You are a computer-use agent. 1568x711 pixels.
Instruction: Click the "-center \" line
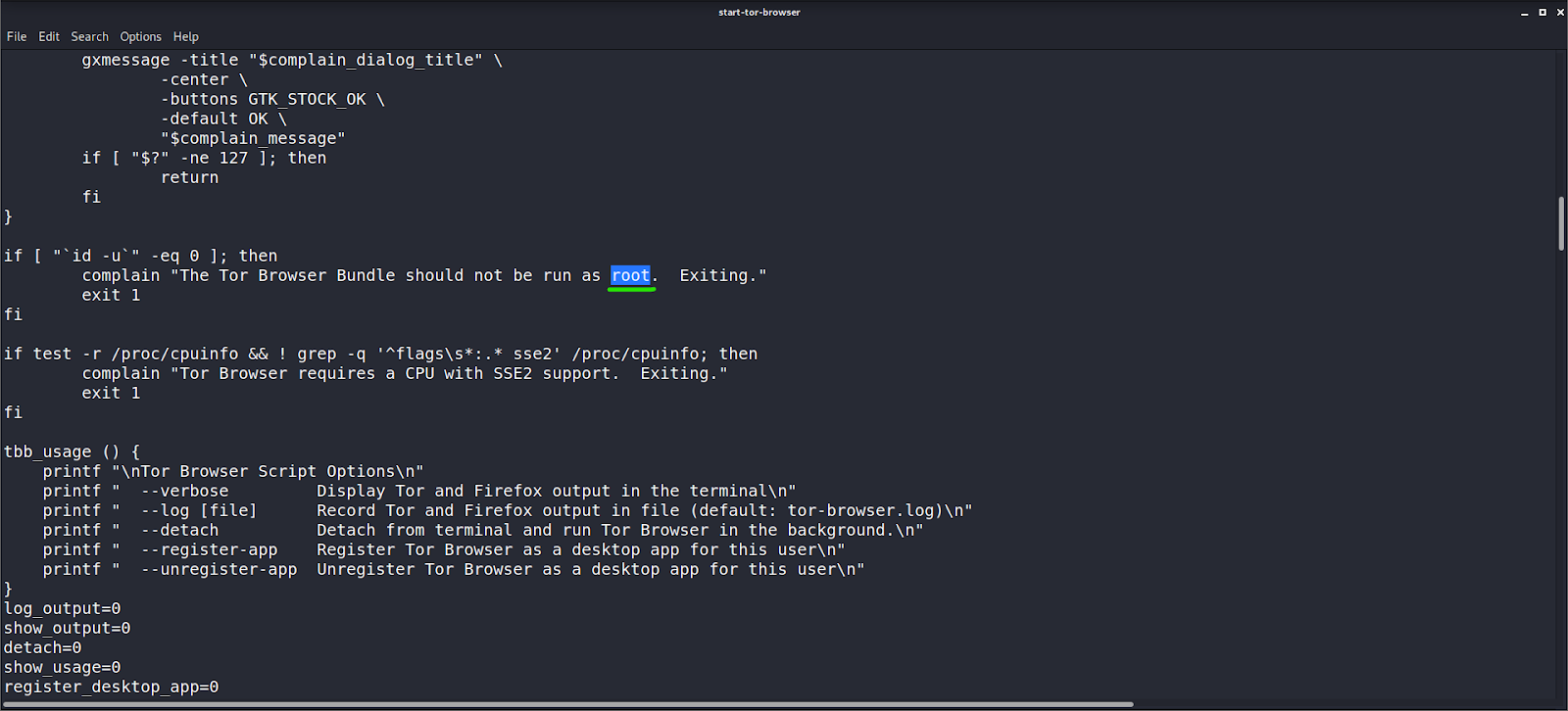(x=204, y=79)
